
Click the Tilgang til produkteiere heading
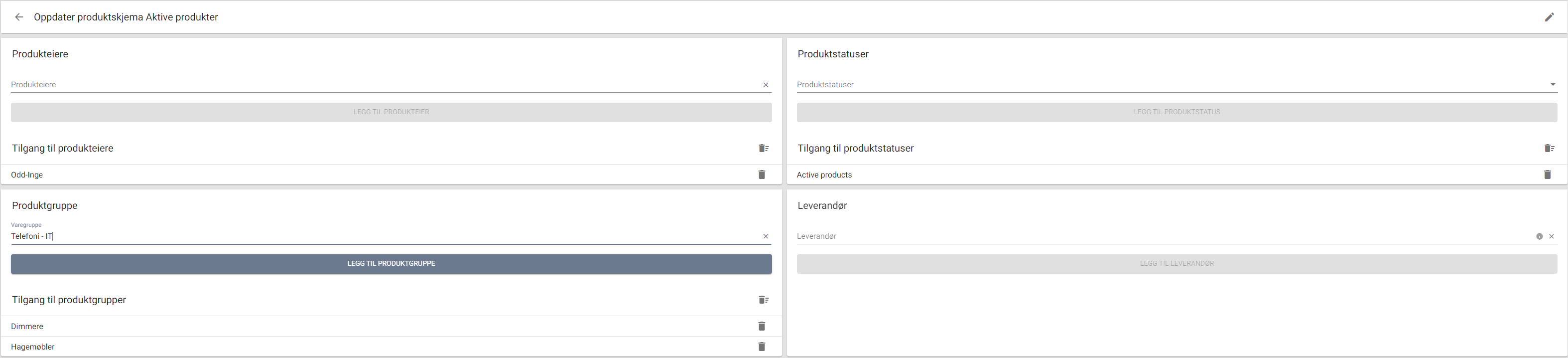tap(63, 149)
